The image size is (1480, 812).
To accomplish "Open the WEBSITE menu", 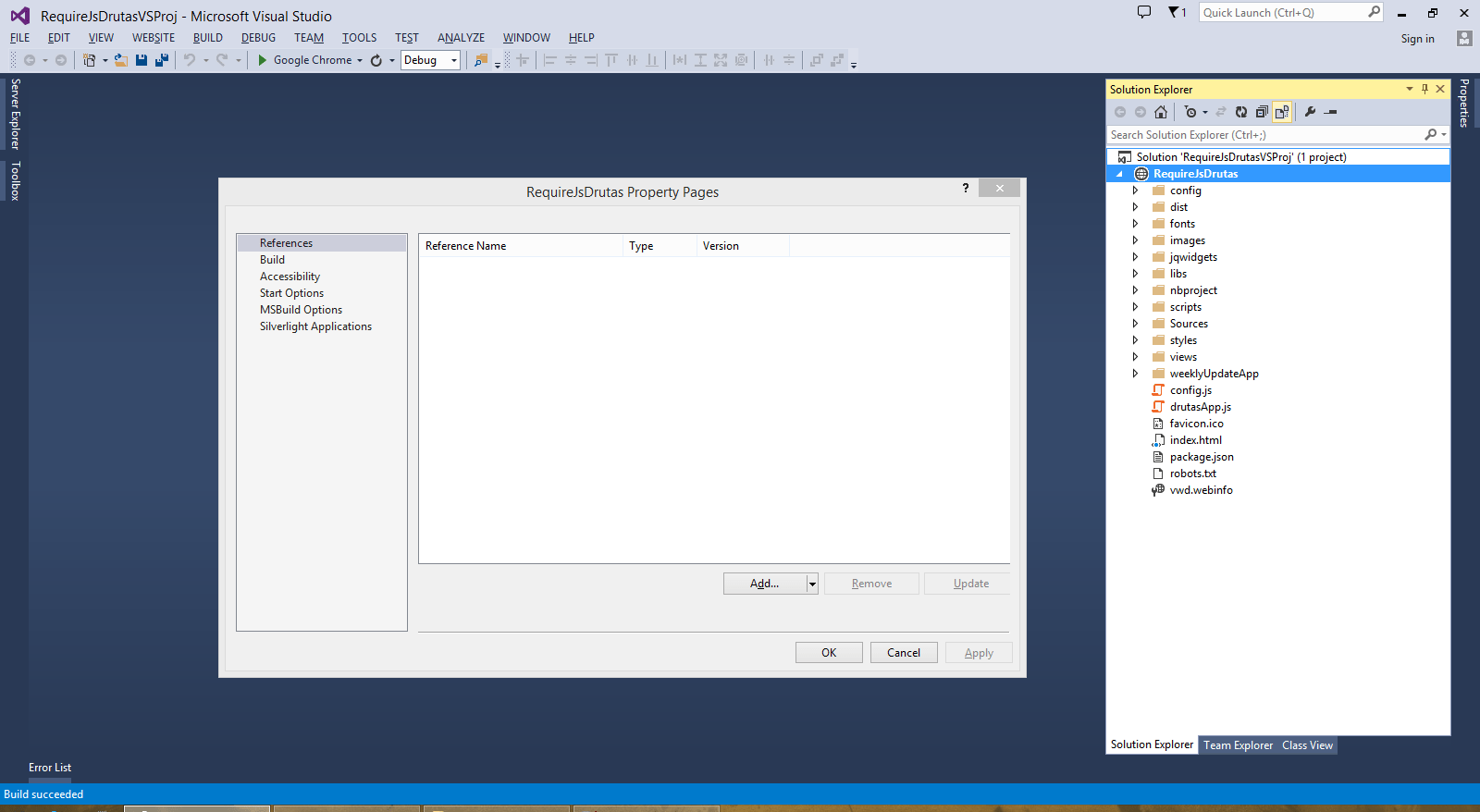I will (154, 38).
